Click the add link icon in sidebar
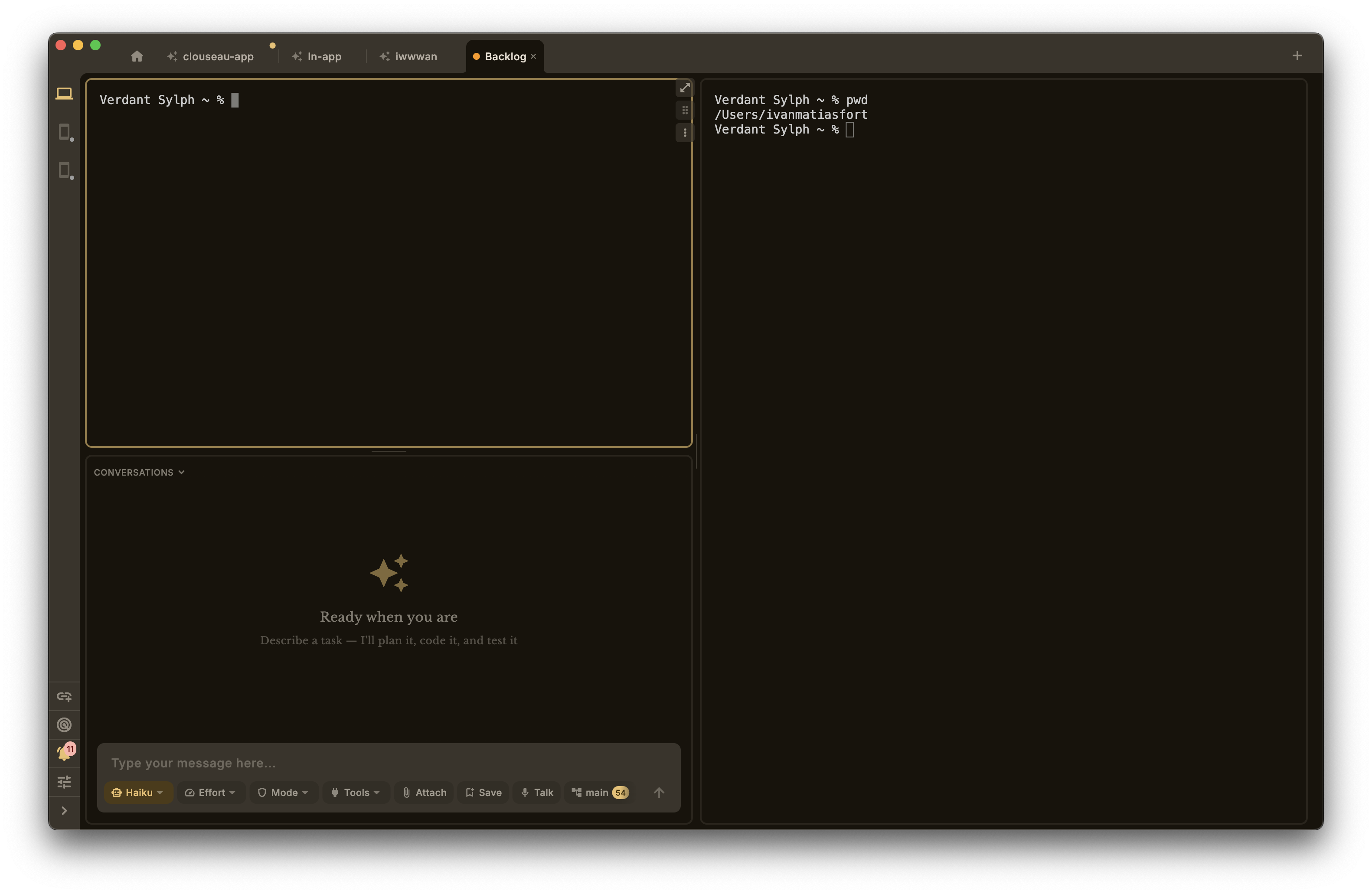Image resolution: width=1372 pixels, height=894 pixels. (64, 696)
